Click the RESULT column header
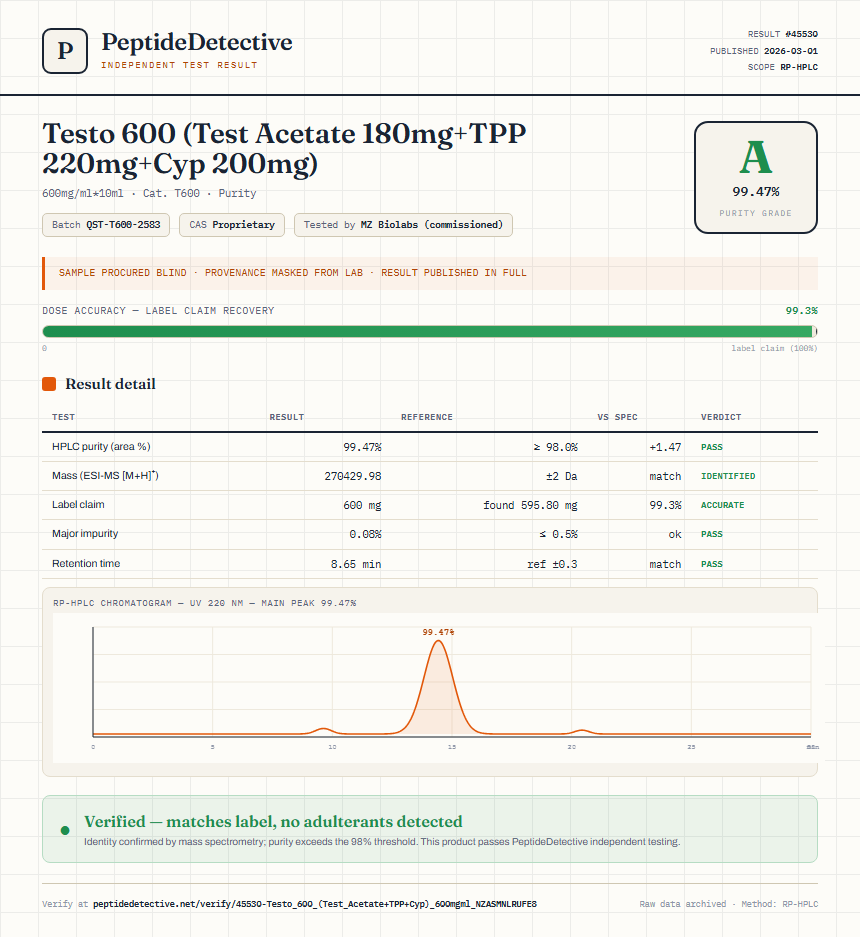 tap(287, 417)
